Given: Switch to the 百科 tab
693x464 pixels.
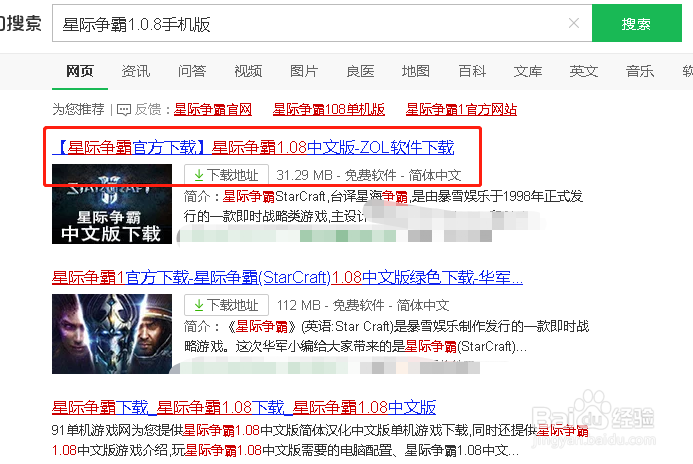Looking at the screenshot, I should coord(472,71).
